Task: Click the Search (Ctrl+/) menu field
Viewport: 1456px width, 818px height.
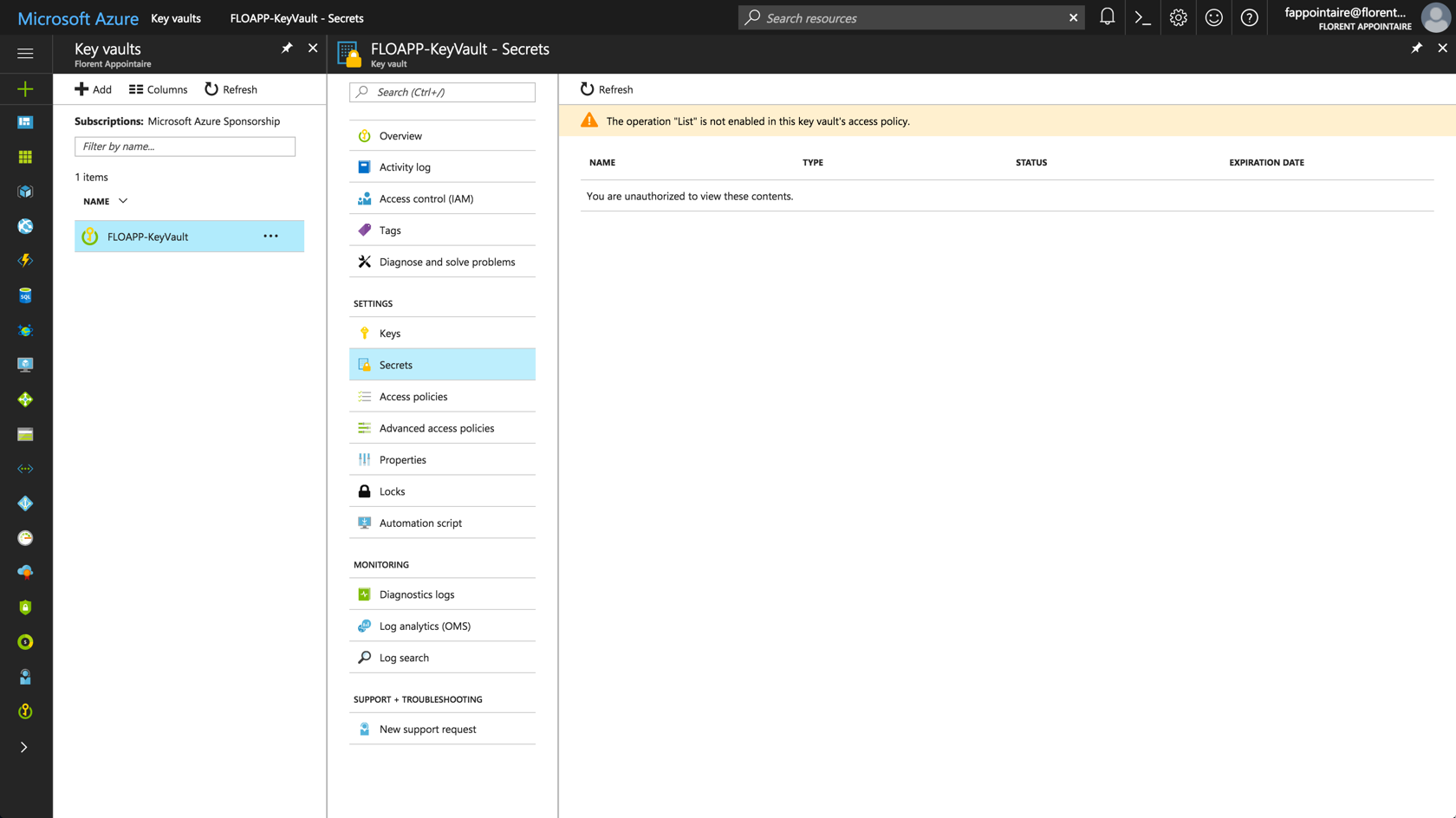Action: pos(442,92)
